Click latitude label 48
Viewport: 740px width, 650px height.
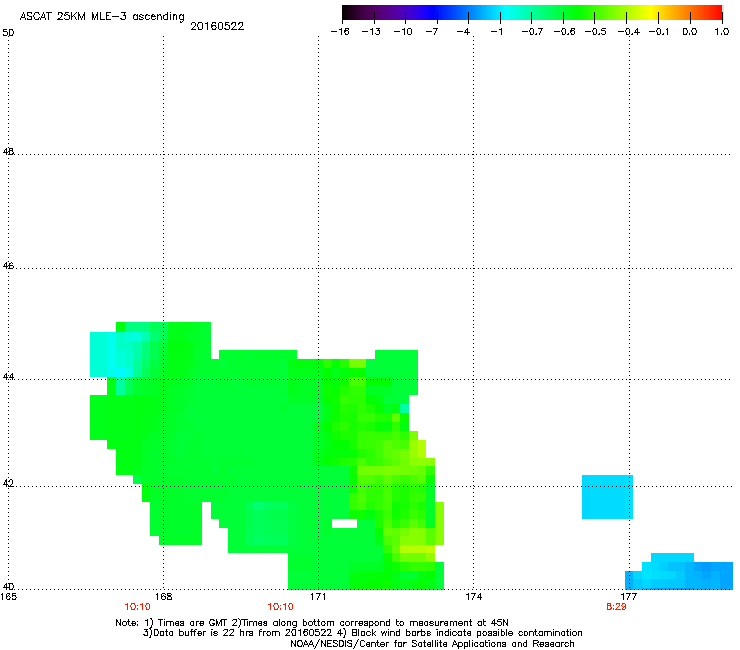(8, 152)
